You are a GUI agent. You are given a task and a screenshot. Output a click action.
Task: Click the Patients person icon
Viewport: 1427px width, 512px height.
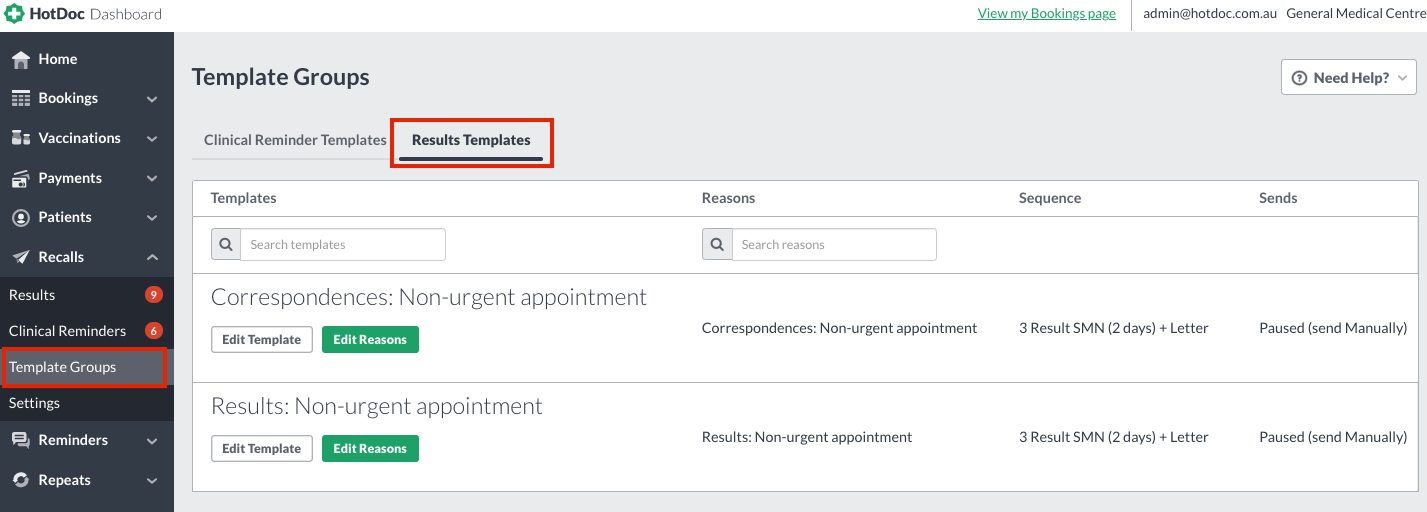[x=20, y=217]
